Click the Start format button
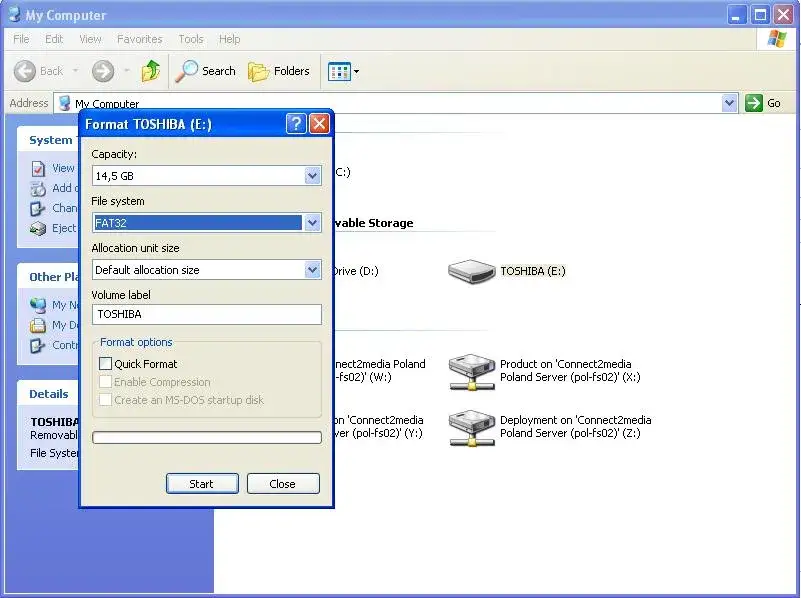 (202, 484)
